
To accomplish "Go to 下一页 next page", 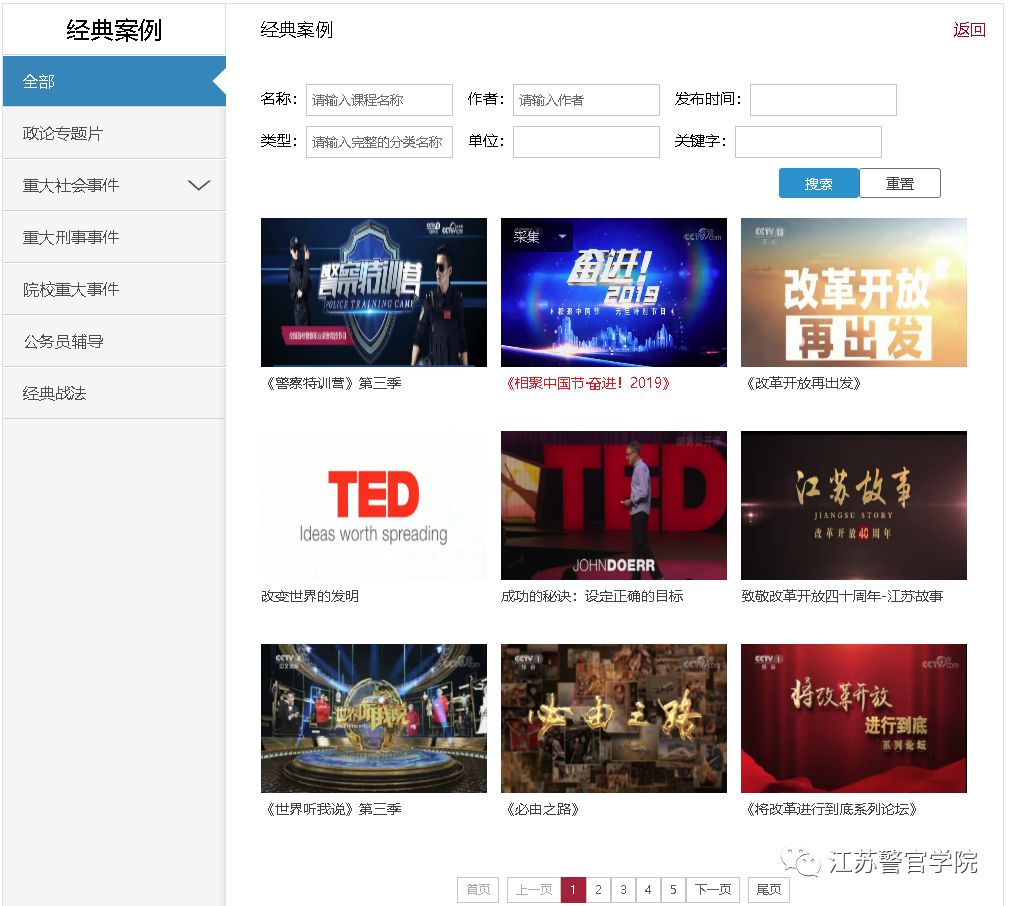I will coord(713,890).
